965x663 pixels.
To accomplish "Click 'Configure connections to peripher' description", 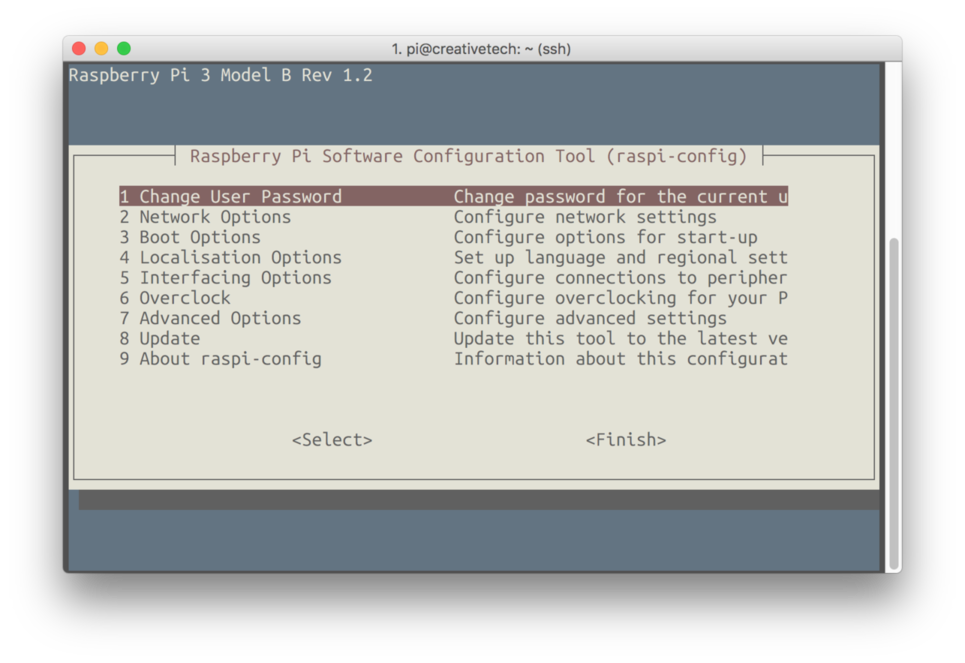I will coord(620,278).
